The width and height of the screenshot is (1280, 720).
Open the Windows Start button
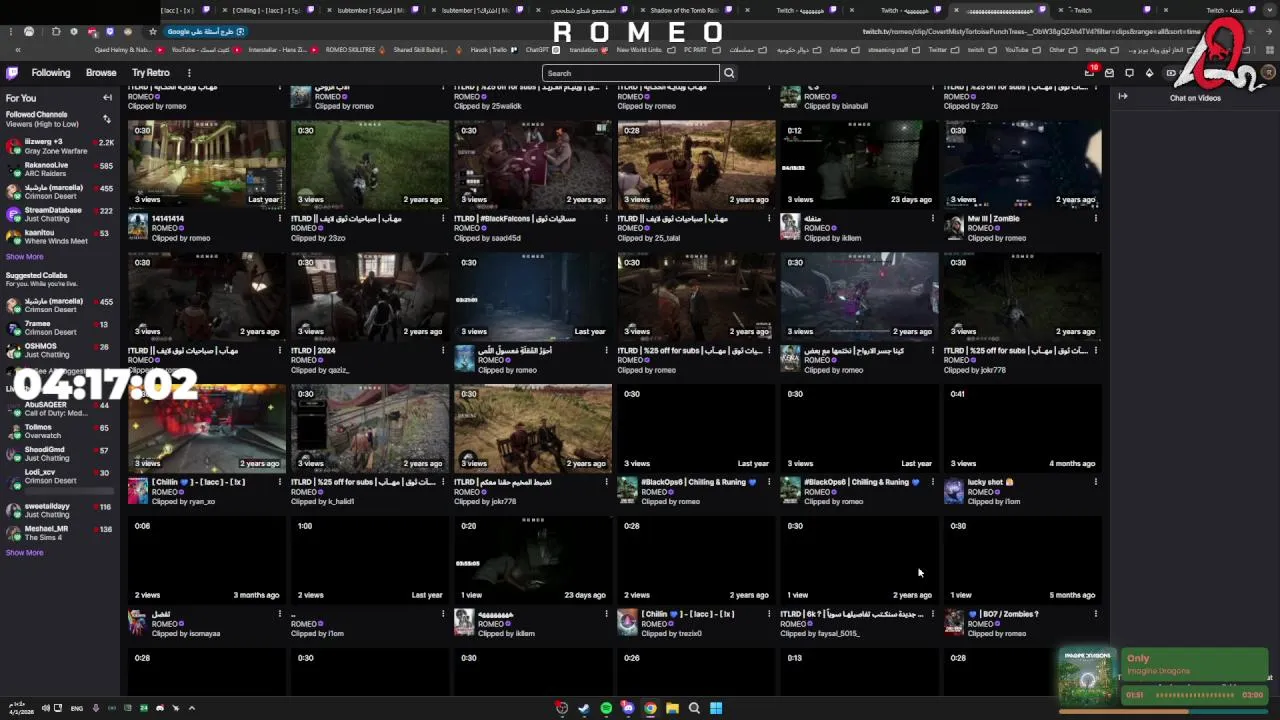[x=716, y=708]
